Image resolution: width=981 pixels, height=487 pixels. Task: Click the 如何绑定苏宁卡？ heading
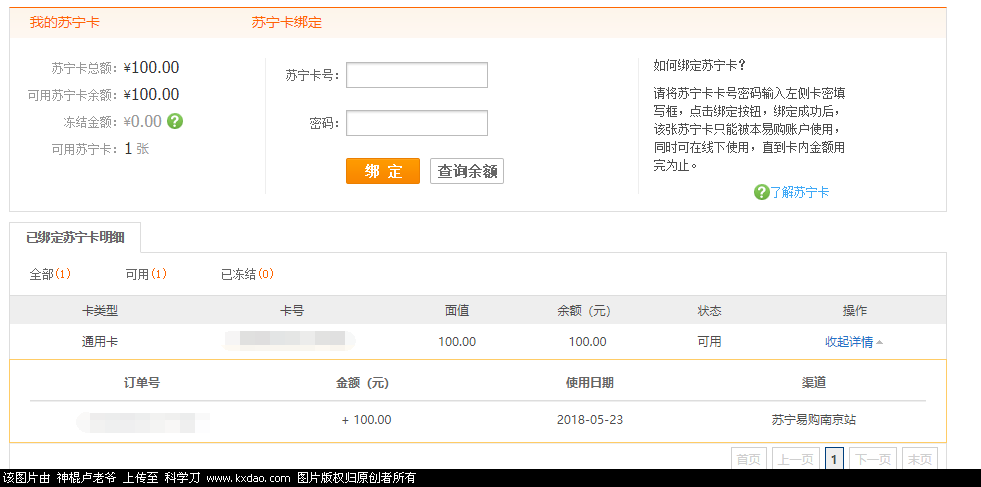coord(700,65)
